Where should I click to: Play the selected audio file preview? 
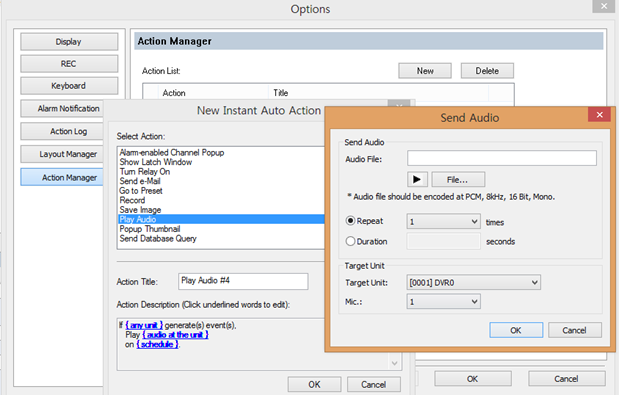417,180
